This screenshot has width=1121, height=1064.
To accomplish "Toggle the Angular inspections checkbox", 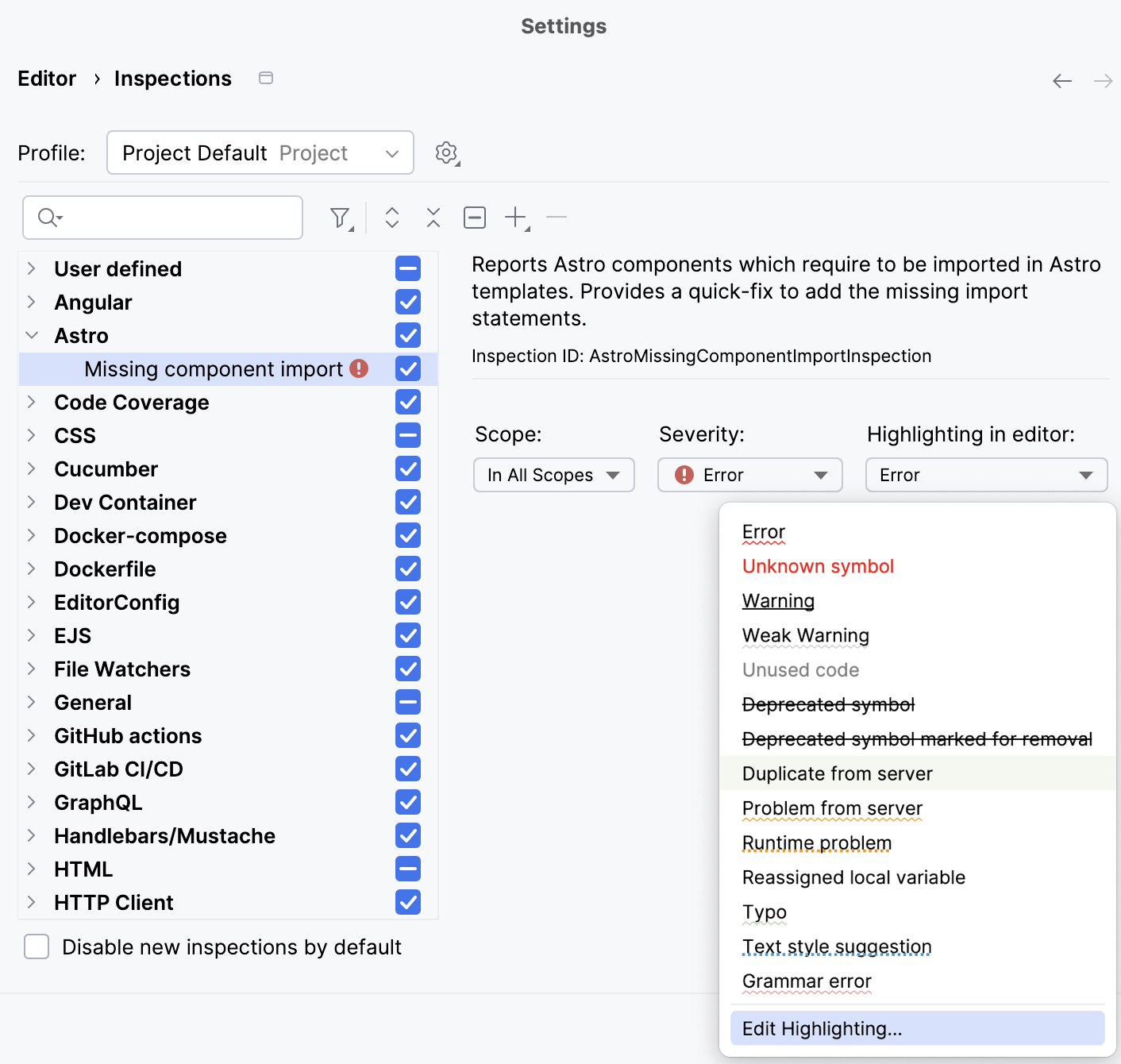I will (x=408, y=303).
